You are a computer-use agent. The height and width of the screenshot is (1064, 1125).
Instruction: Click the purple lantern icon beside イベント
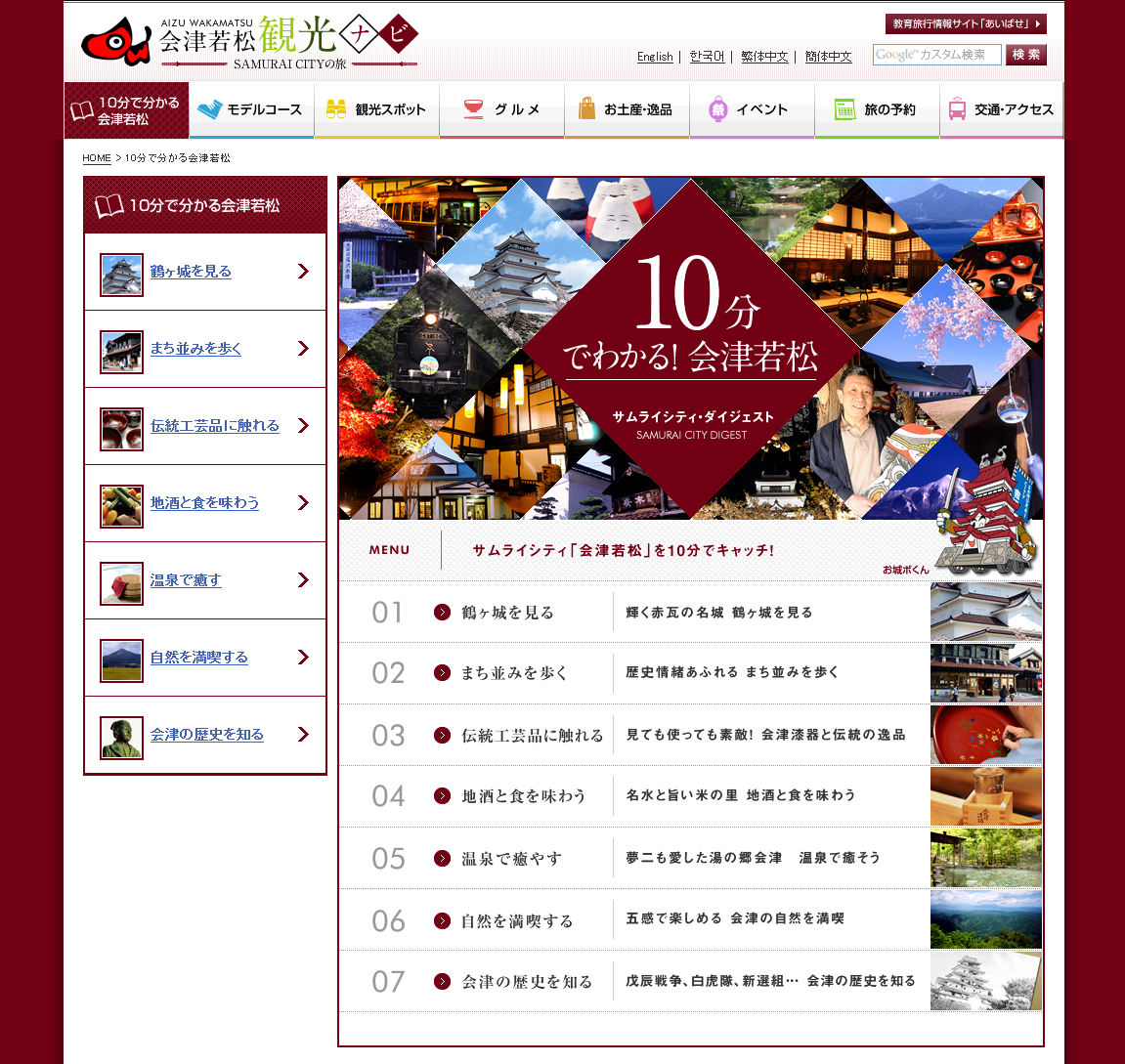(x=717, y=109)
